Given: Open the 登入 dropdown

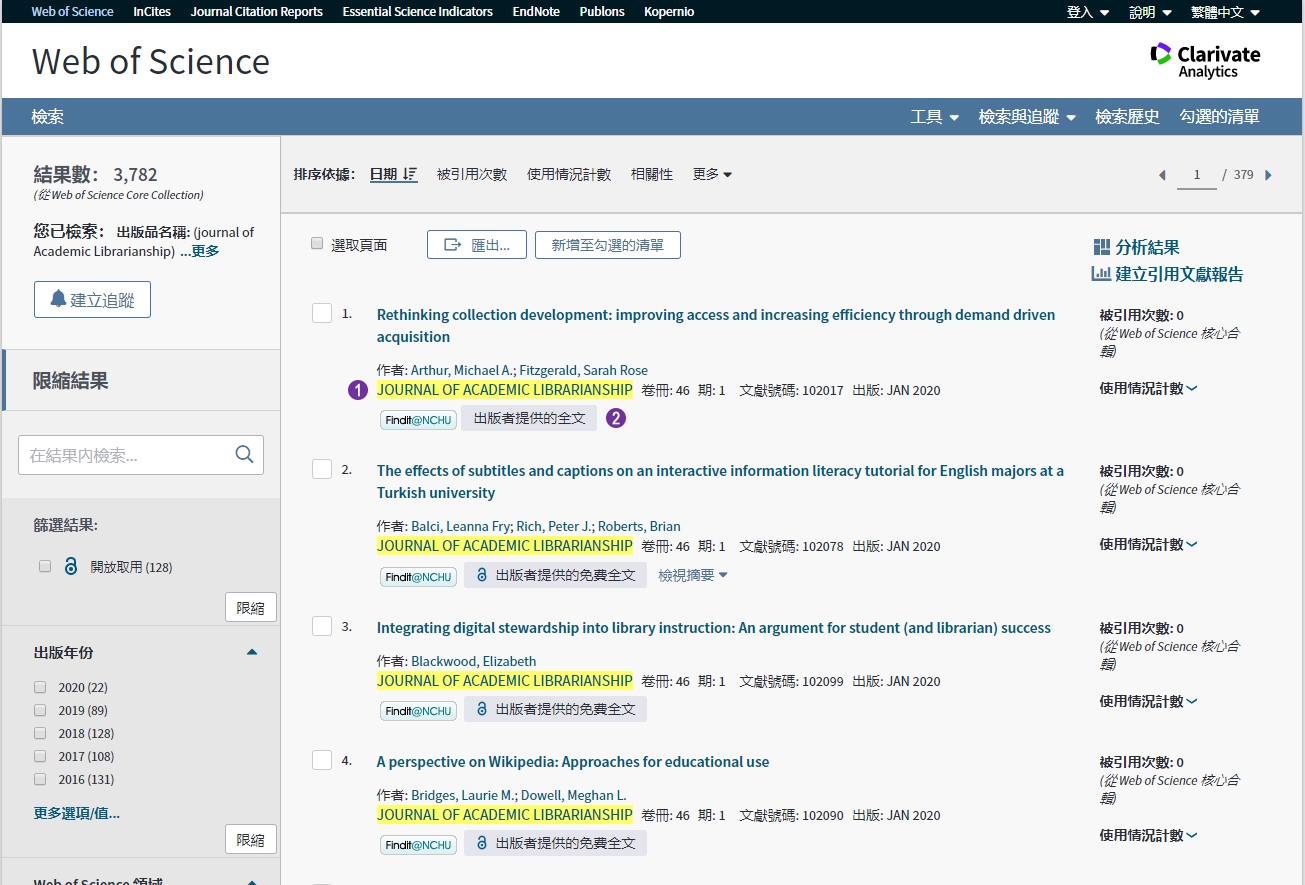Looking at the screenshot, I should 1088,12.
